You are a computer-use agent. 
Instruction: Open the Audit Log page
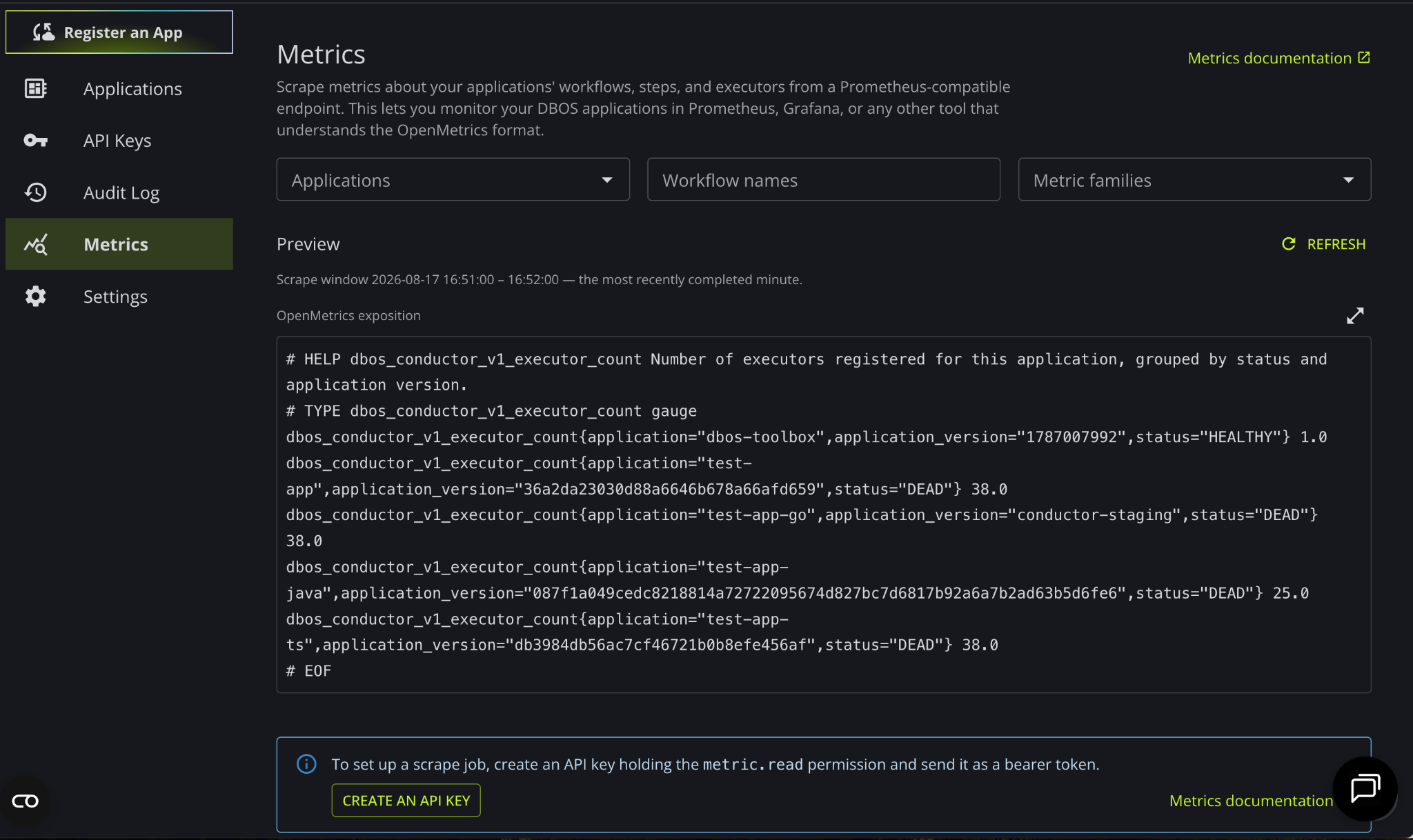coord(119,192)
